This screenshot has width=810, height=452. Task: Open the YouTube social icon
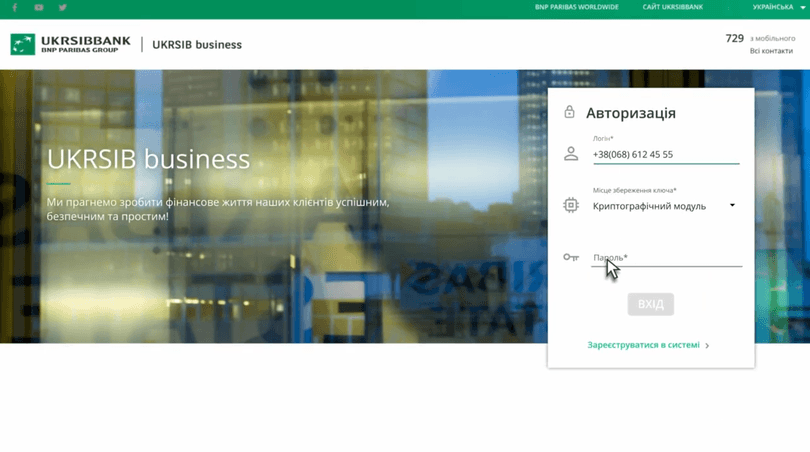pyautogui.click(x=39, y=7)
